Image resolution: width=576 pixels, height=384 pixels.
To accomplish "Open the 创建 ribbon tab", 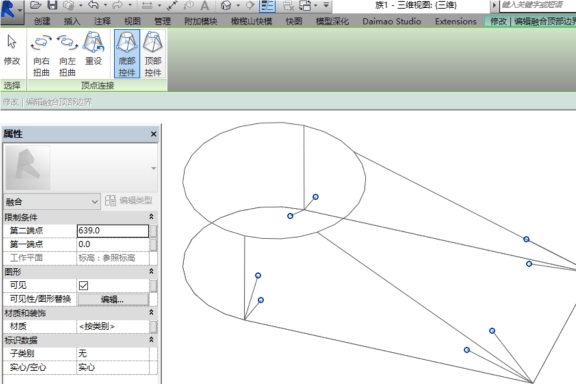I will 42,21.
